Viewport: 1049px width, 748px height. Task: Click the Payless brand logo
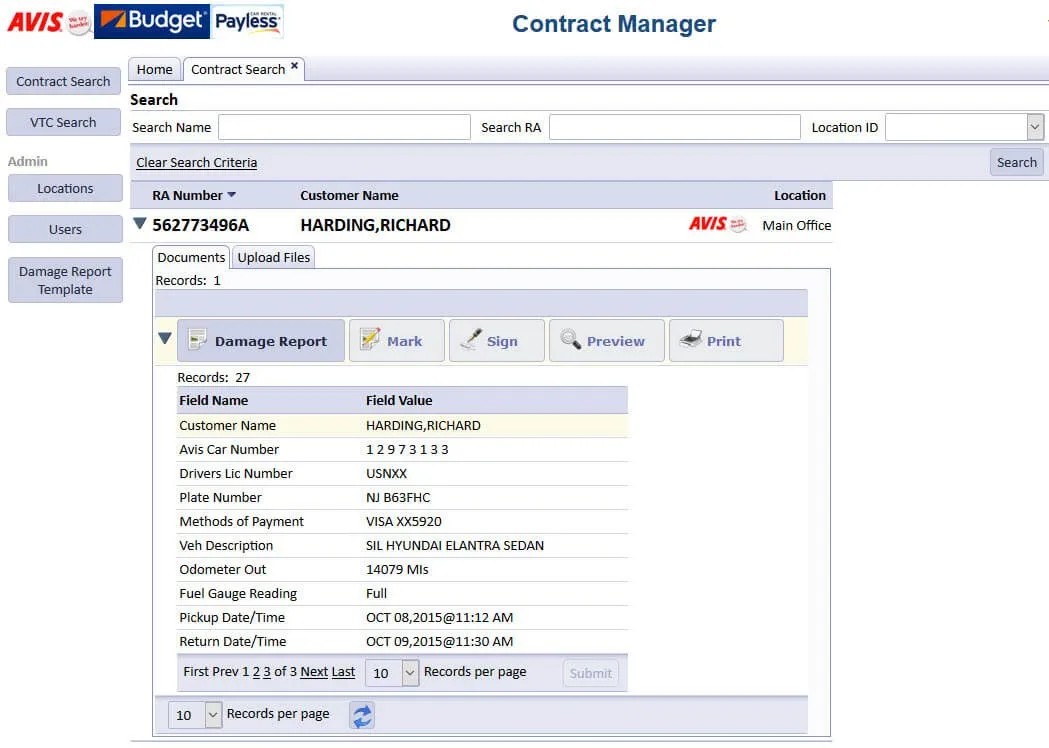[247, 20]
